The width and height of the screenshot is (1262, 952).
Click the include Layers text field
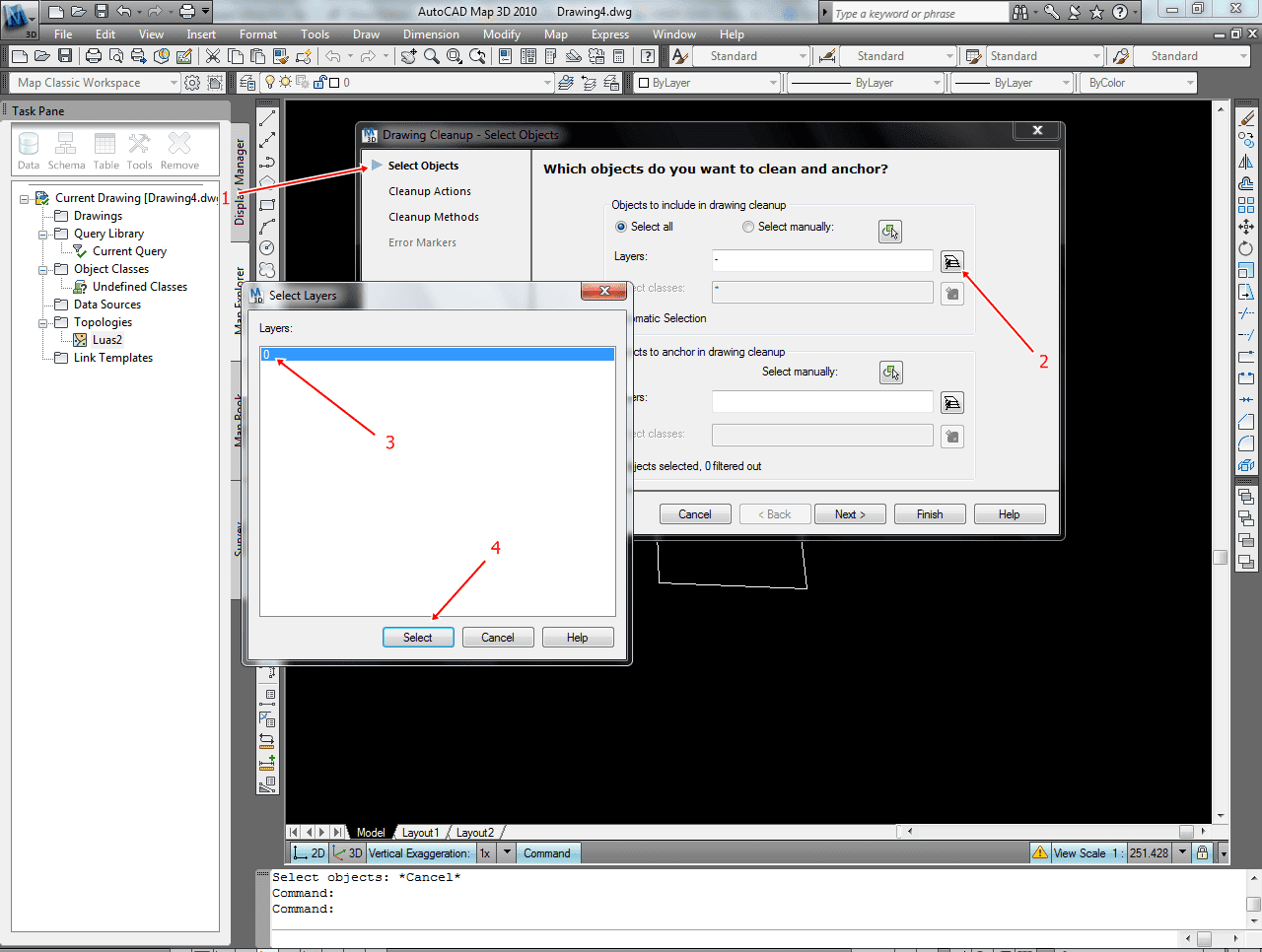pyautogui.click(x=822, y=261)
